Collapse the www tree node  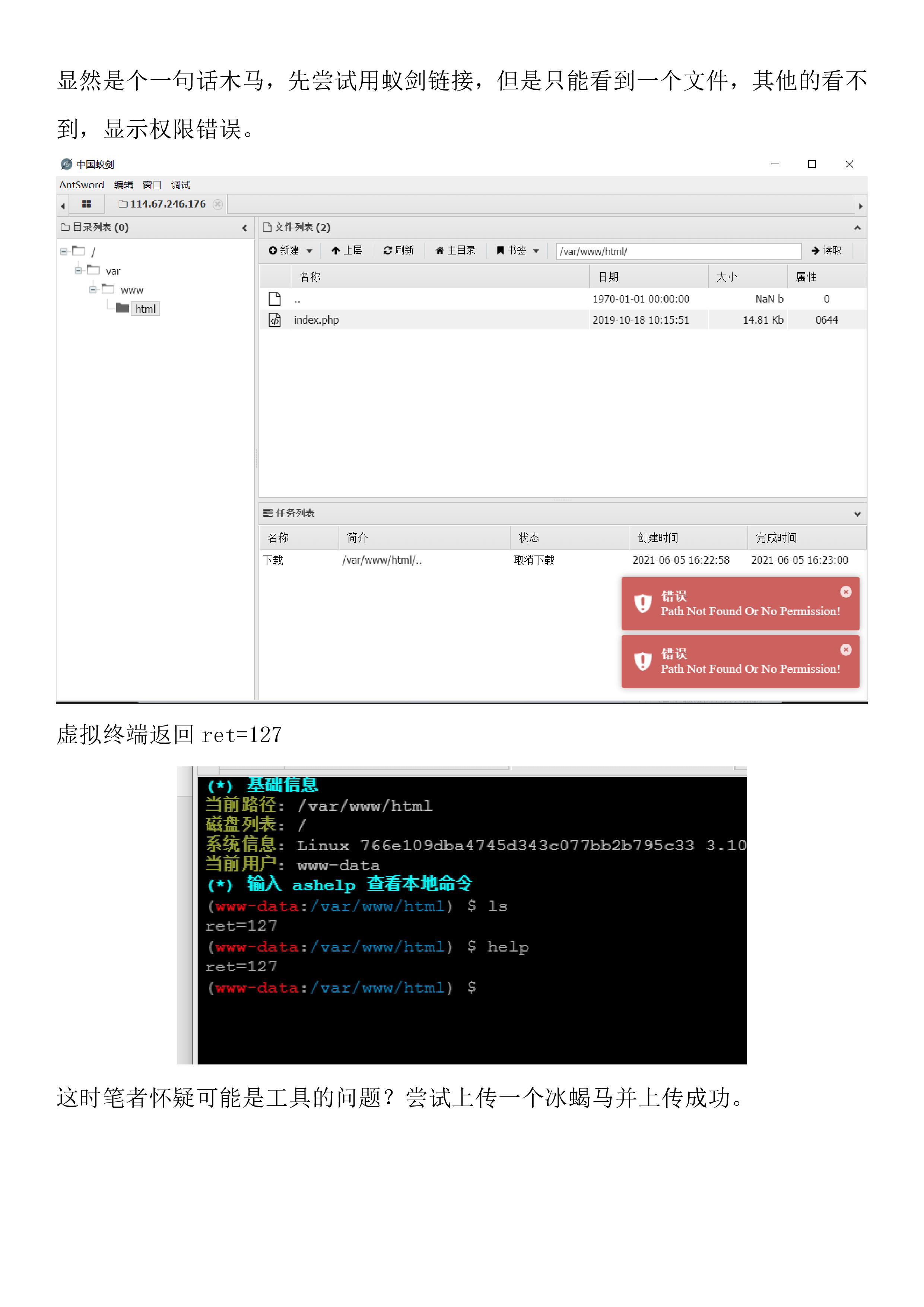[93, 290]
